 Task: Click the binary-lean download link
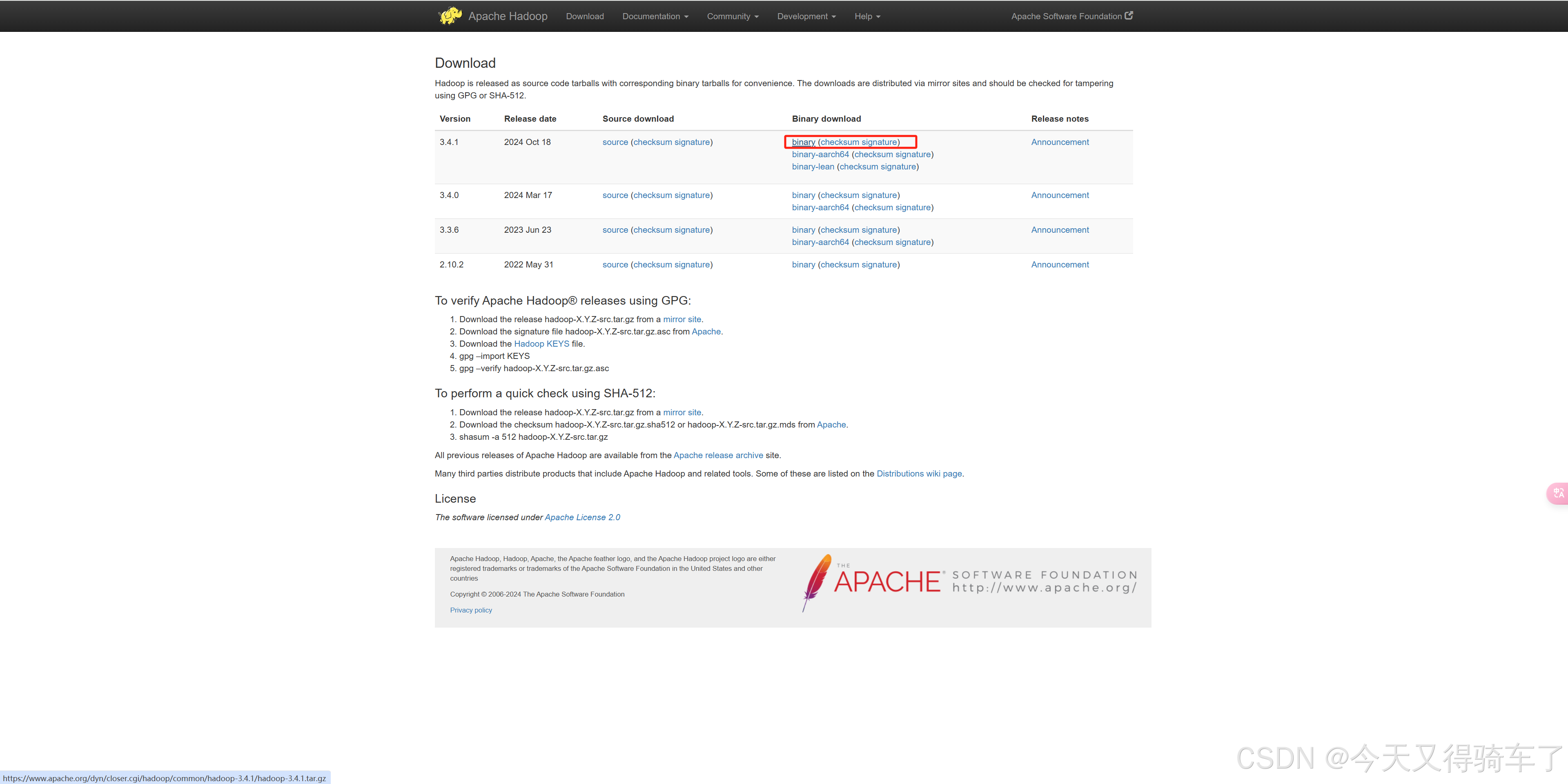point(813,167)
